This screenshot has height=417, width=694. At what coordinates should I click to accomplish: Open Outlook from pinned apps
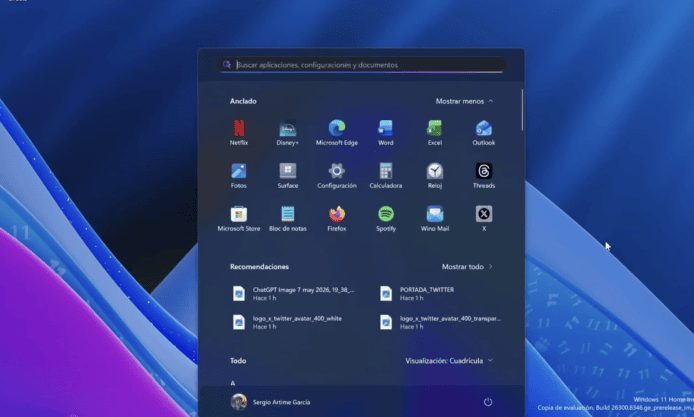484,132
